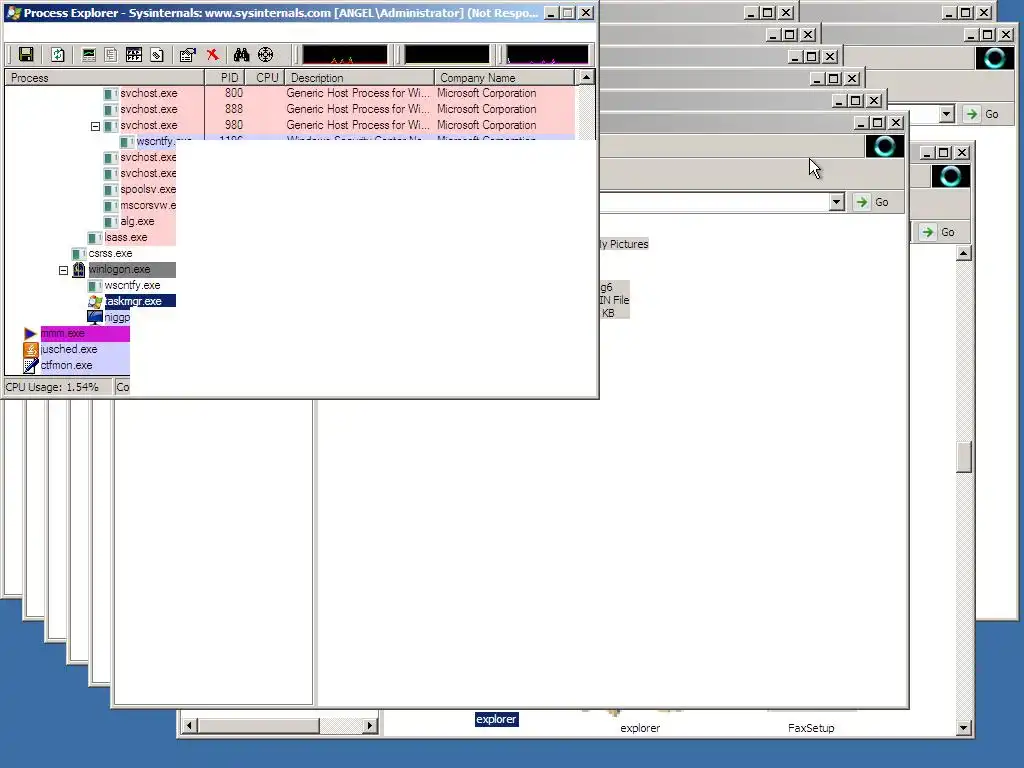Click the CPU Usage 1.54% status bar entry
Image resolution: width=1024 pixels, height=768 pixels.
coord(57,387)
